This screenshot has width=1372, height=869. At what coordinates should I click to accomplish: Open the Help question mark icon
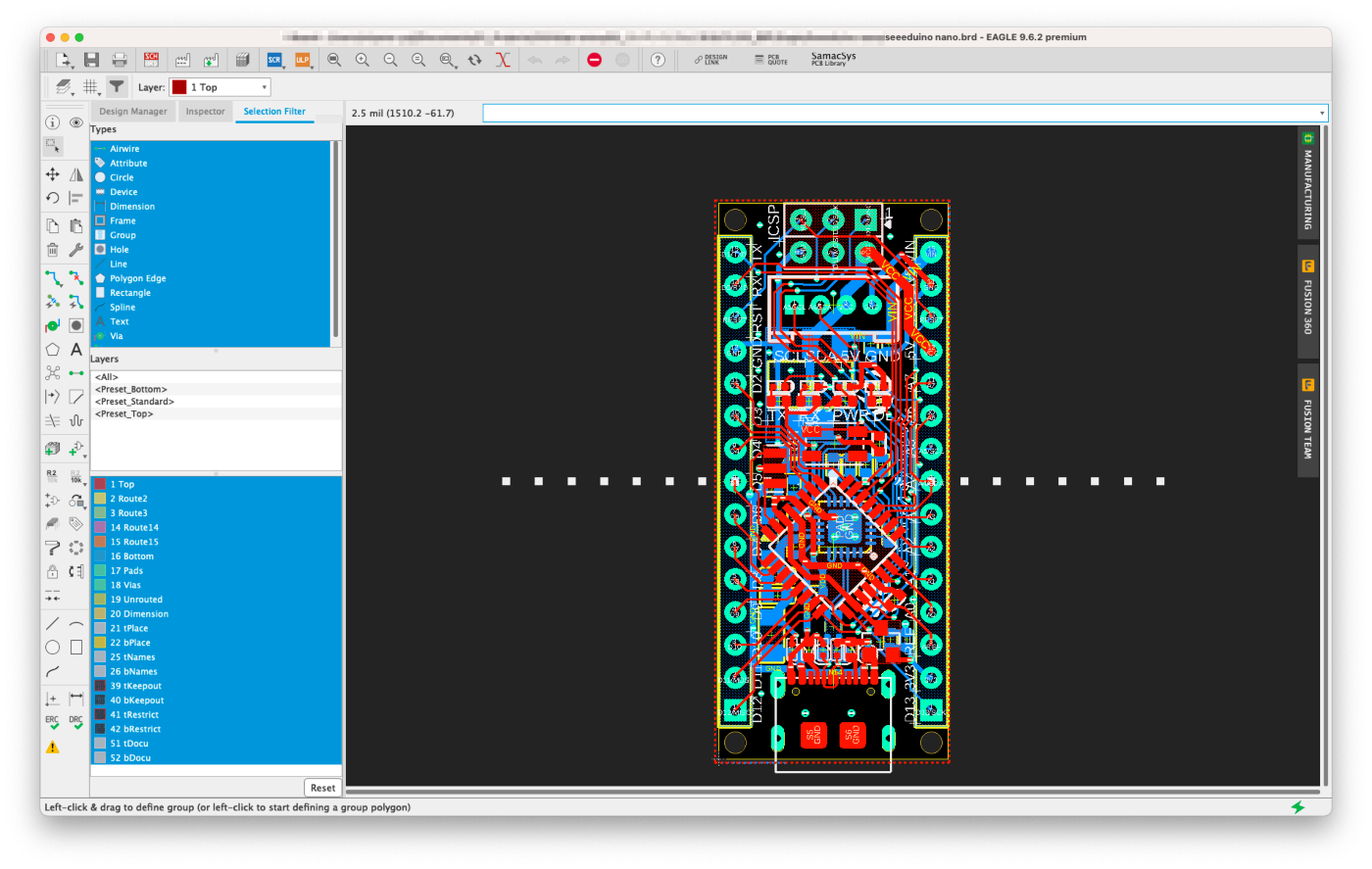(x=658, y=60)
